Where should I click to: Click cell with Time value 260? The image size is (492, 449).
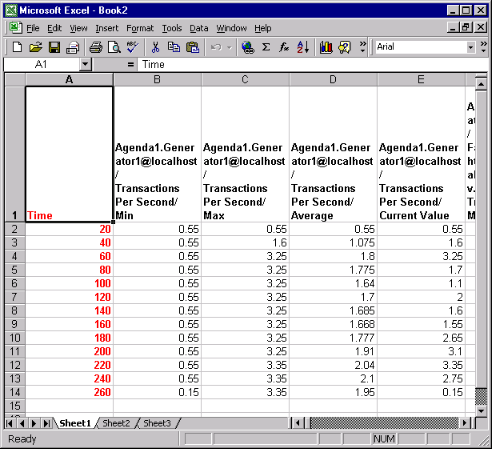click(x=69, y=392)
